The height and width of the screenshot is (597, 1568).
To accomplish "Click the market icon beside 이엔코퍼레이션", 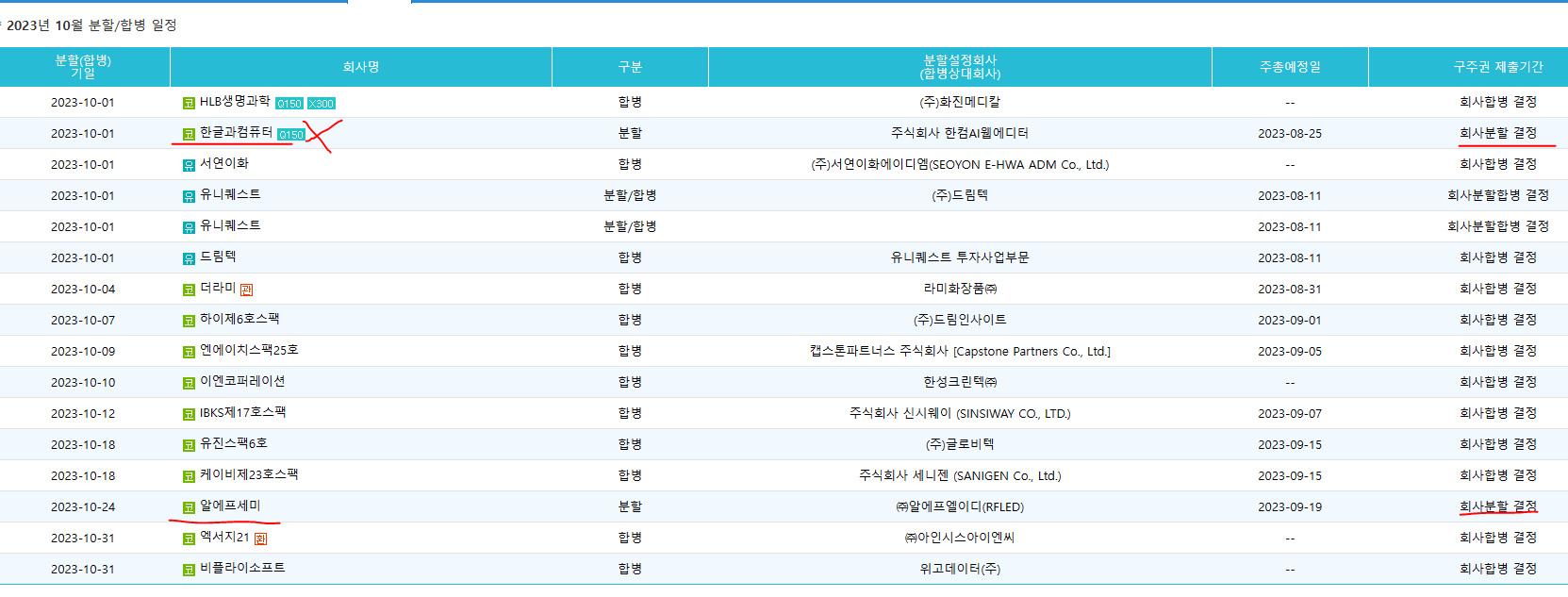I will [189, 383].
